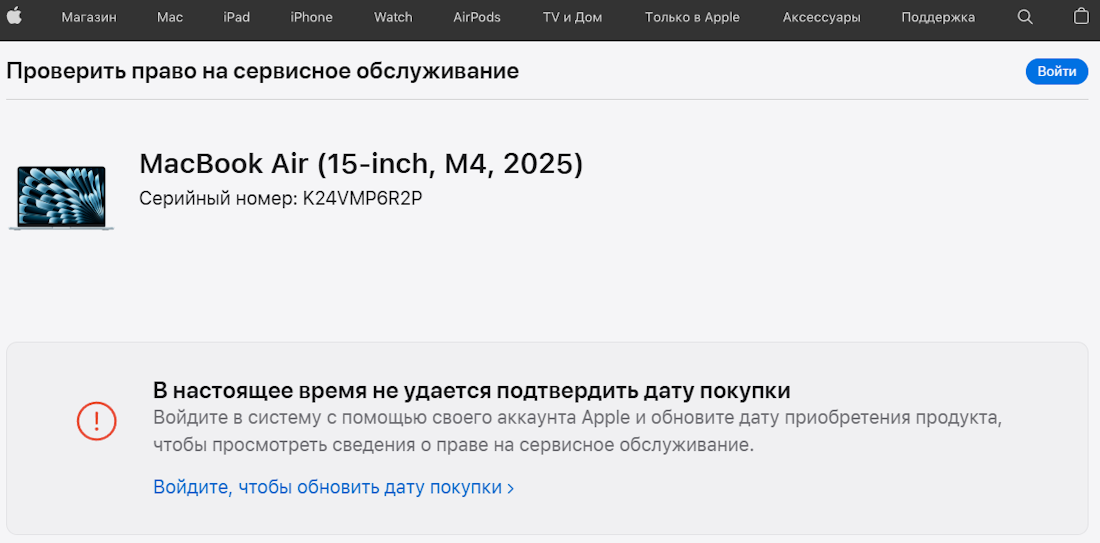Screen dimensions: 1100x543
Task: Open the search magnifier icon
Action: (x=1025, y=17)
